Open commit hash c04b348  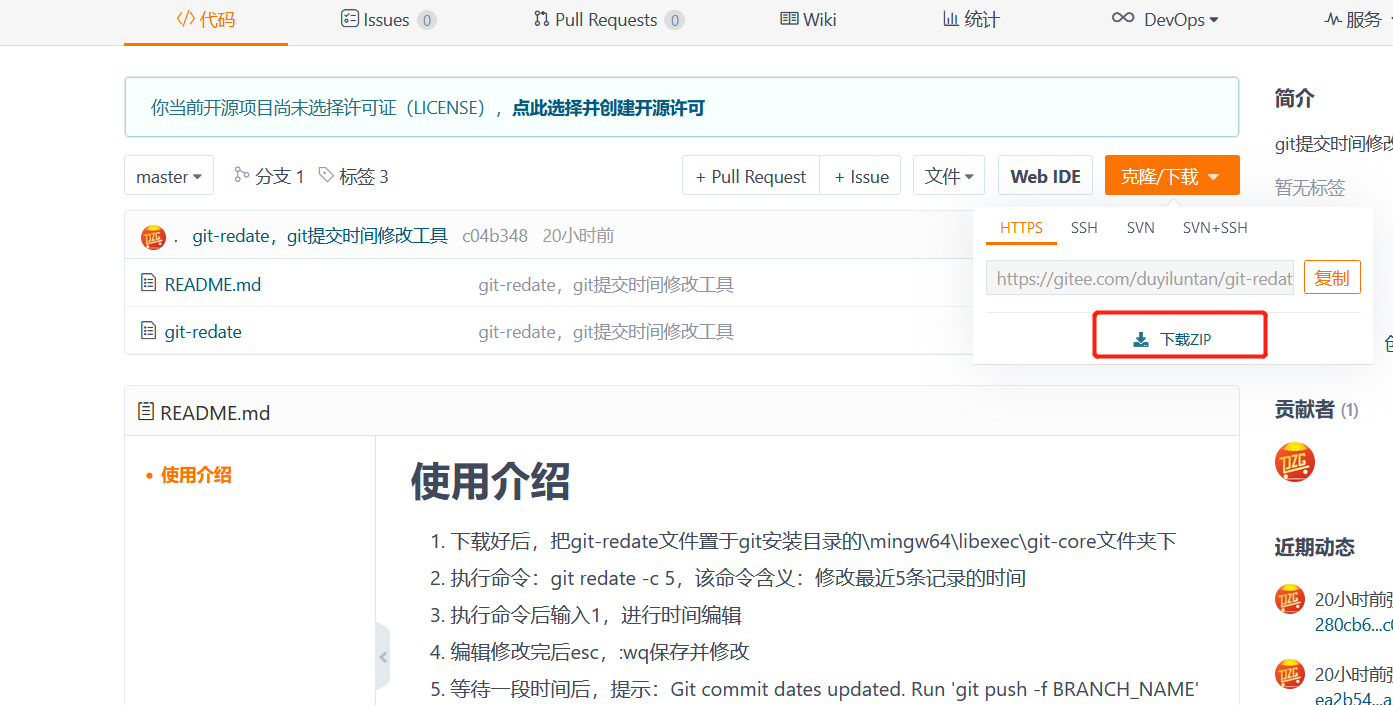(x=494, y=236)
